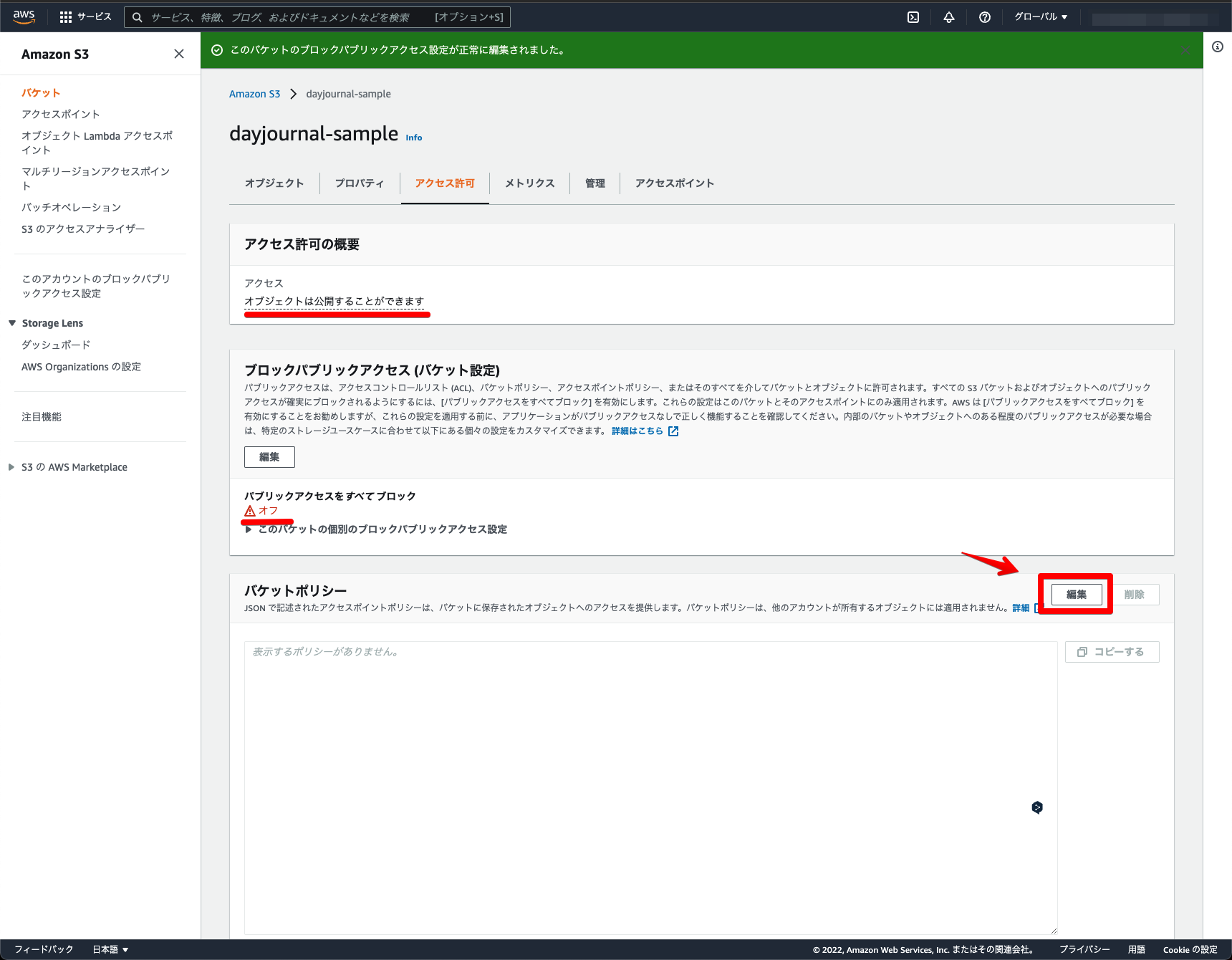Click 編集 for the bucket policy
Image resolution: width=1232 pixels, height=960 pixels.
[1077, 595]
